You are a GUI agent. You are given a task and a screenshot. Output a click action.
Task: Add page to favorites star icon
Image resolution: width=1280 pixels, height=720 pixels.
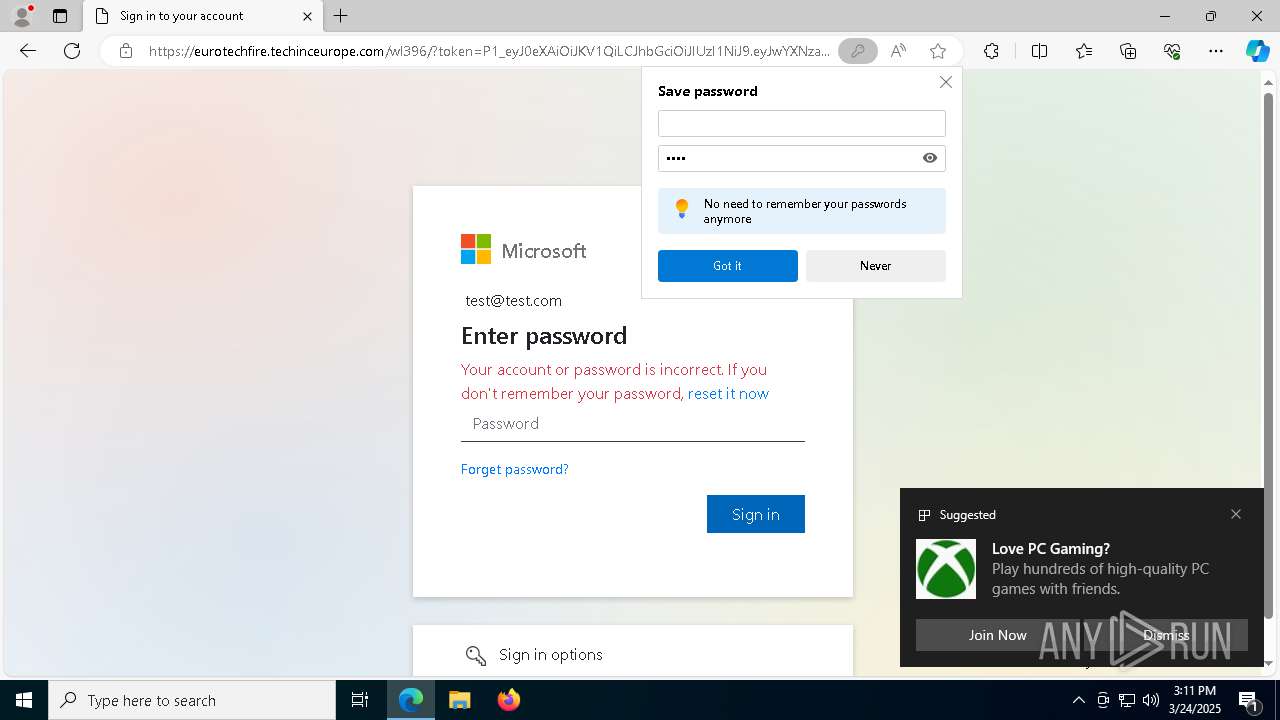click(937, 51)
